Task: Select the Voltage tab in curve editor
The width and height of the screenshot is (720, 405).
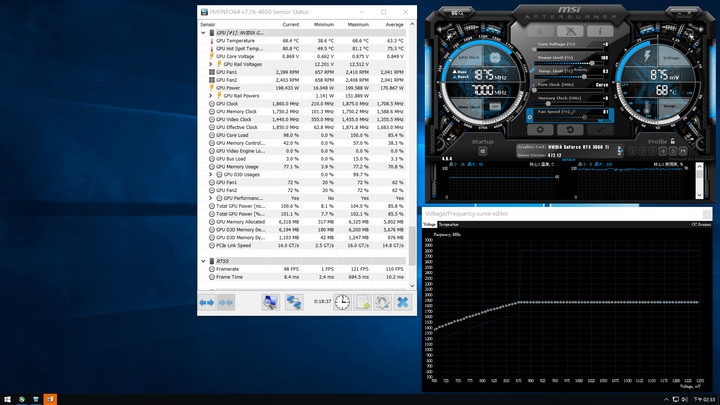Action: (x=429, y=225)
